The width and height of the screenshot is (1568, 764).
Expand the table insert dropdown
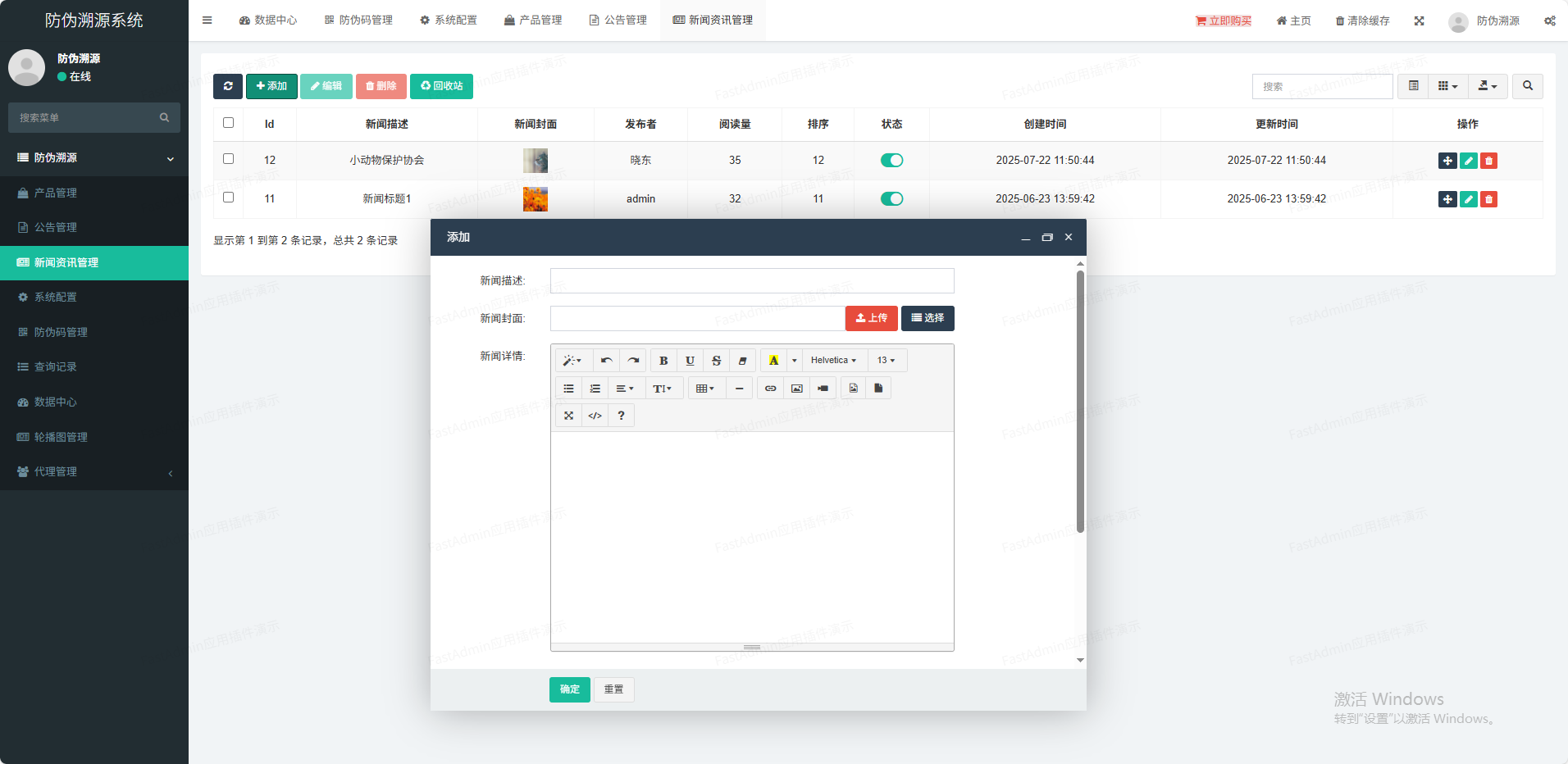(705, 389)
